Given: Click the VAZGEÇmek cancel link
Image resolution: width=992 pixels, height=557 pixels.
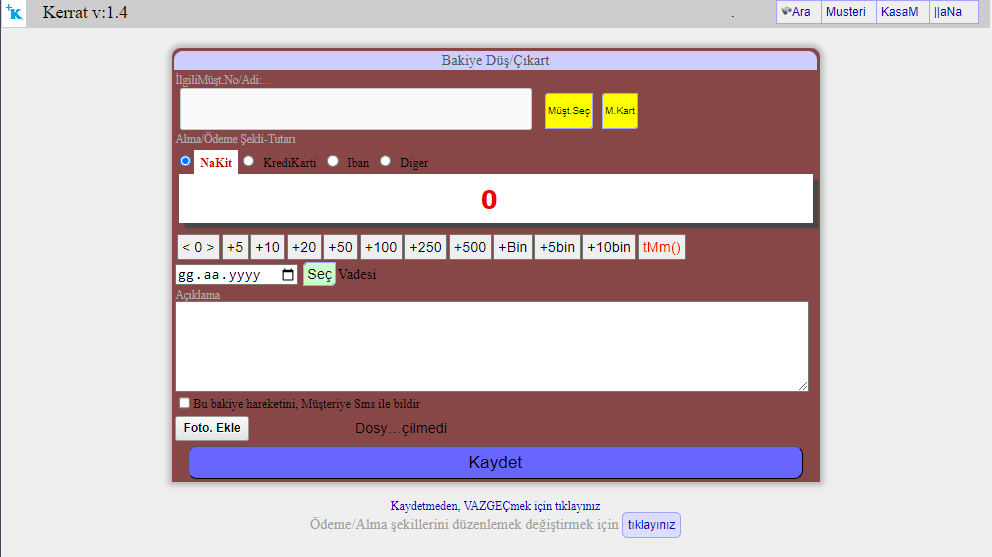Looking at the screenshot, I should (x=495, y=506).
